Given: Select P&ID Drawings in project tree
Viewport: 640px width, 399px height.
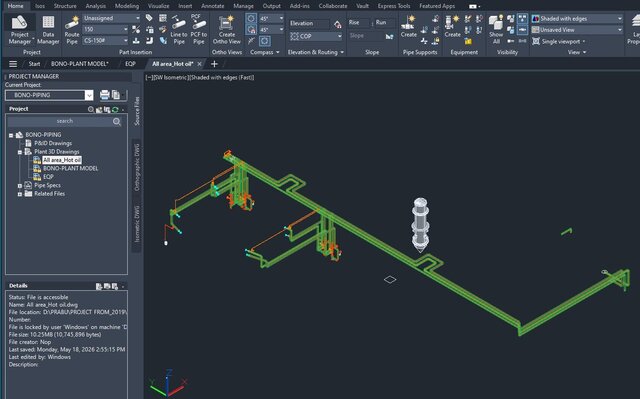Looking at the screenshot, I should click(53, 143).
